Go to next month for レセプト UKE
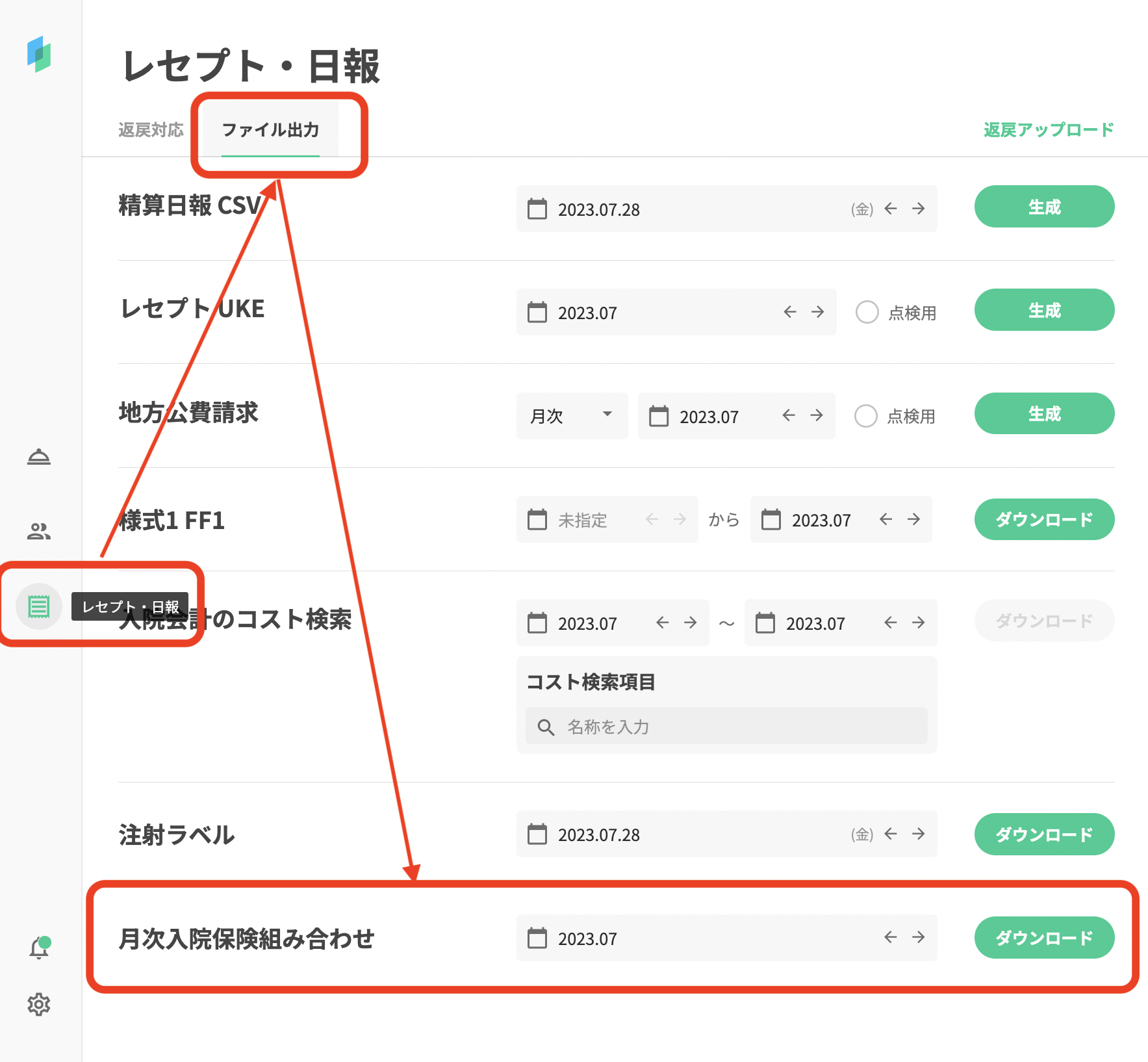Screen dimensions: 1148x1062 click(817, 312)
